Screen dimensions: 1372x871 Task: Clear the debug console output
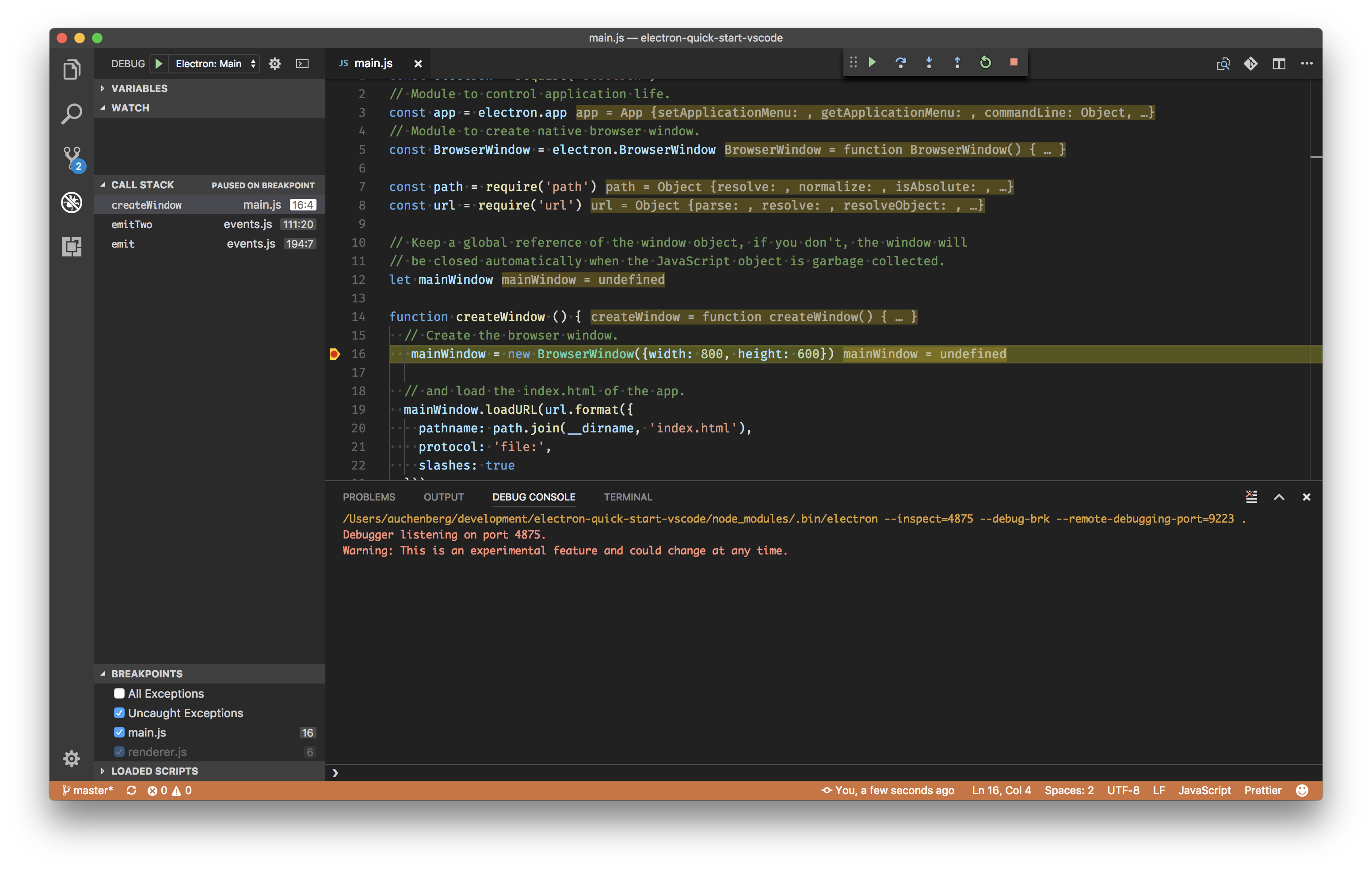coord(1251,497)
